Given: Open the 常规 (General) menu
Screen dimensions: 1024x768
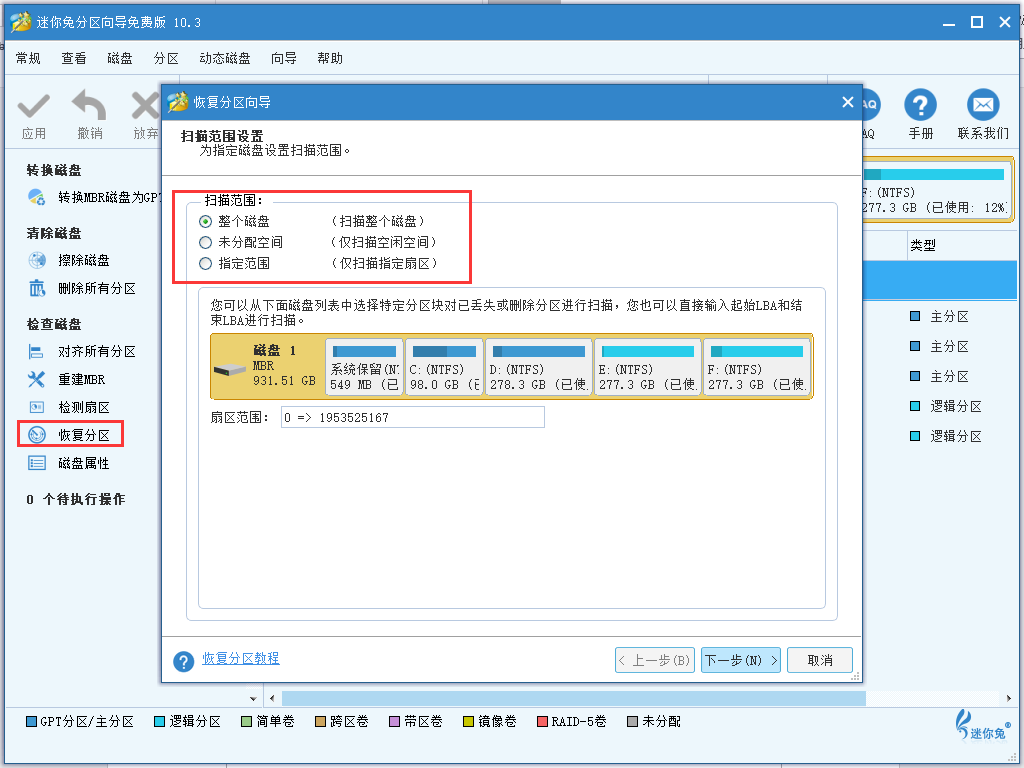Looking at the screenshot, I should coord(28,59).
